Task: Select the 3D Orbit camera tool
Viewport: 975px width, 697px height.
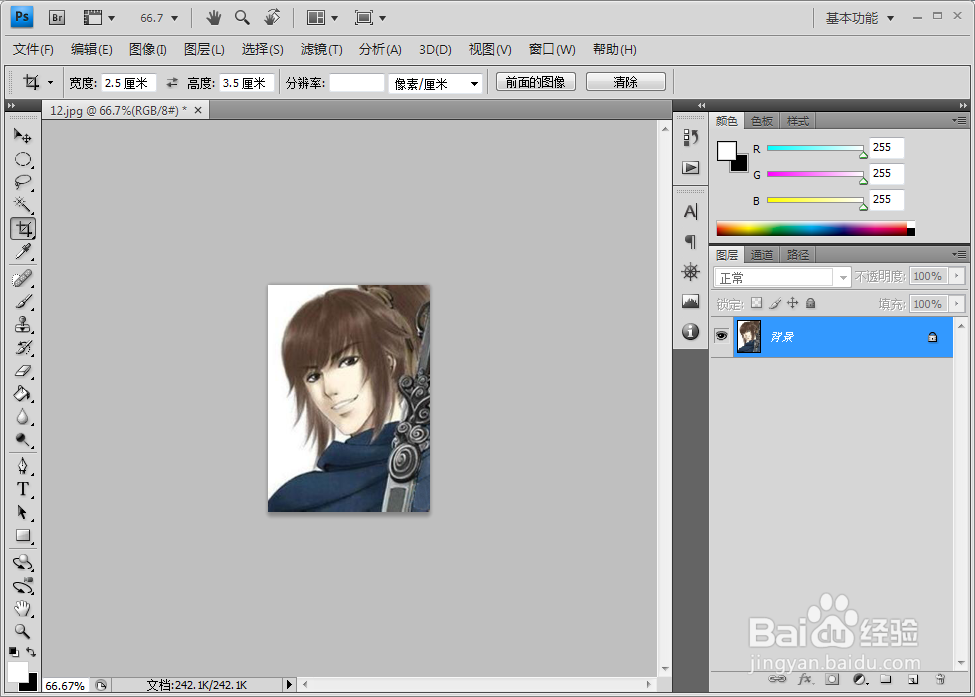Action: coord(23,586)
